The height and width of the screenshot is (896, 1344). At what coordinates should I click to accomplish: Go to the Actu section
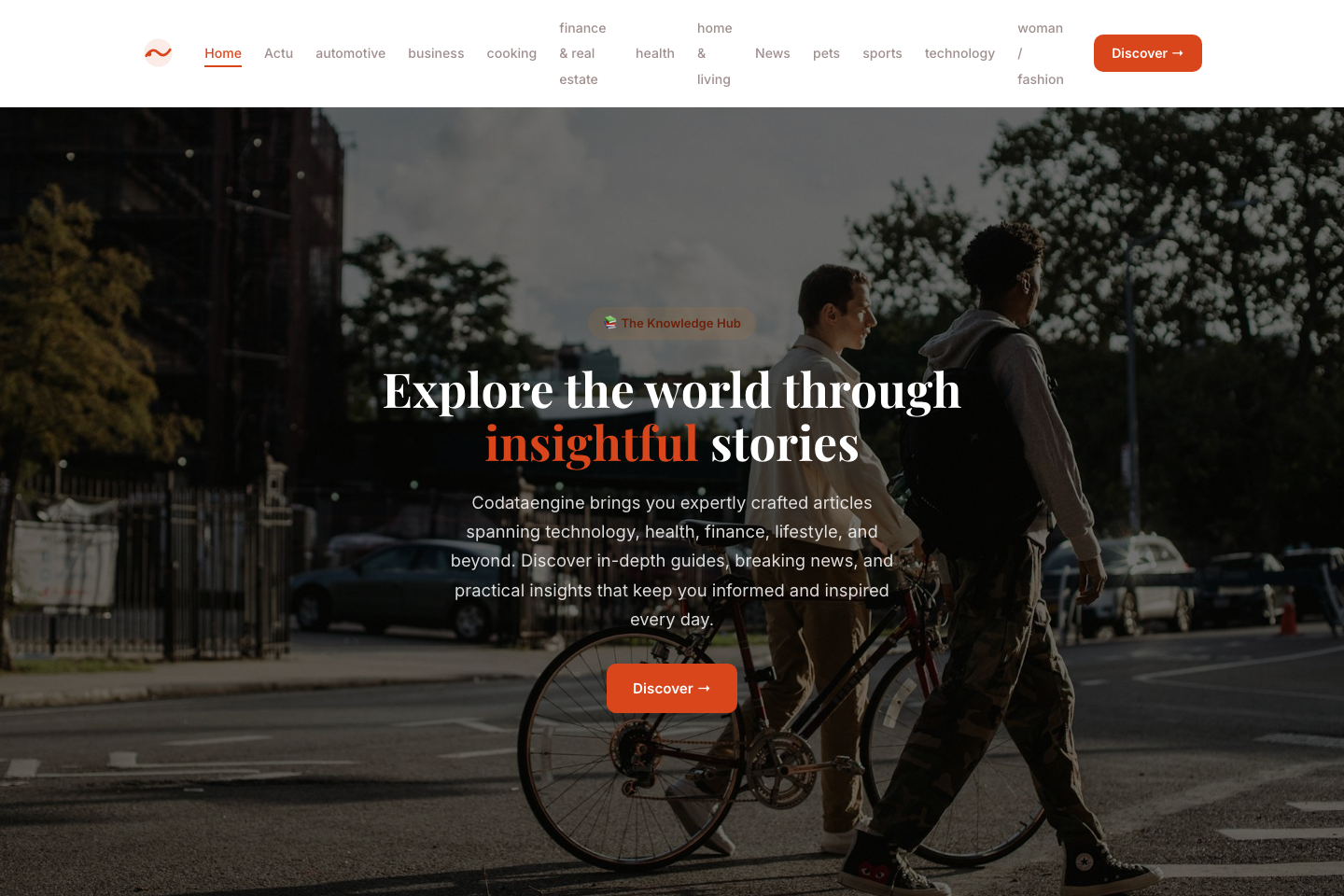pyautogui.click(x=278, y=53)
